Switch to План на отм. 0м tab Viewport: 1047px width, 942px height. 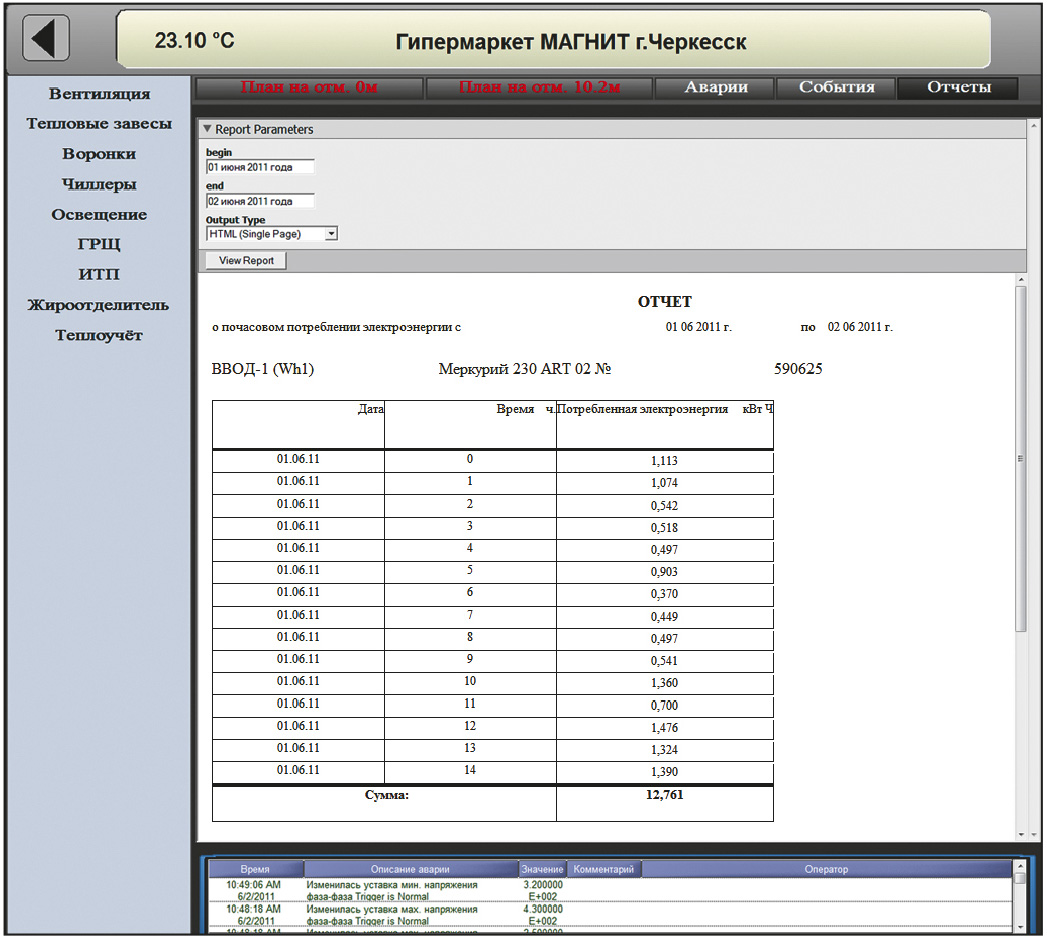pos(309,87)
